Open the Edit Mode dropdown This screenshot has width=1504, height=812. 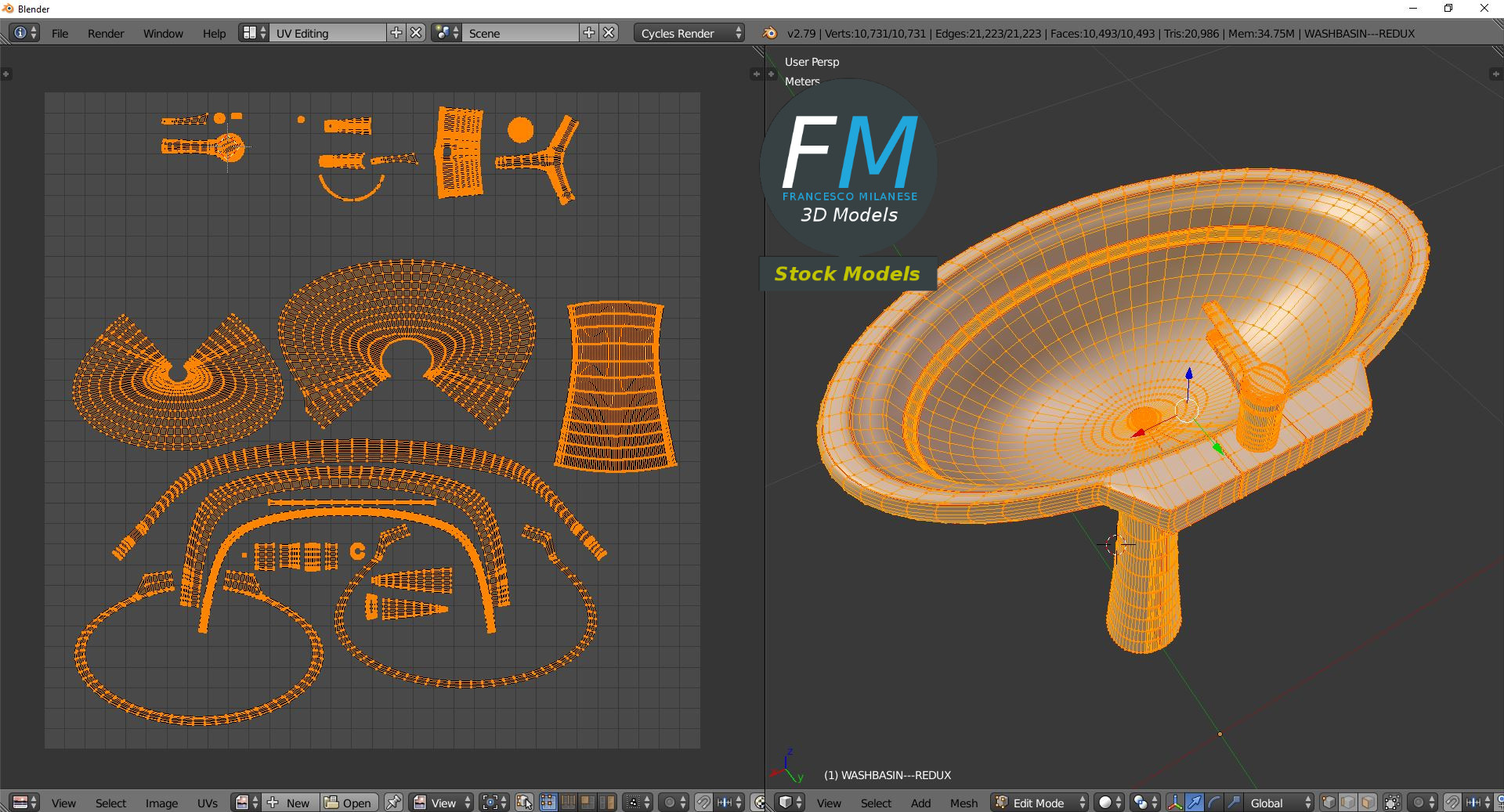point(1040,803)
